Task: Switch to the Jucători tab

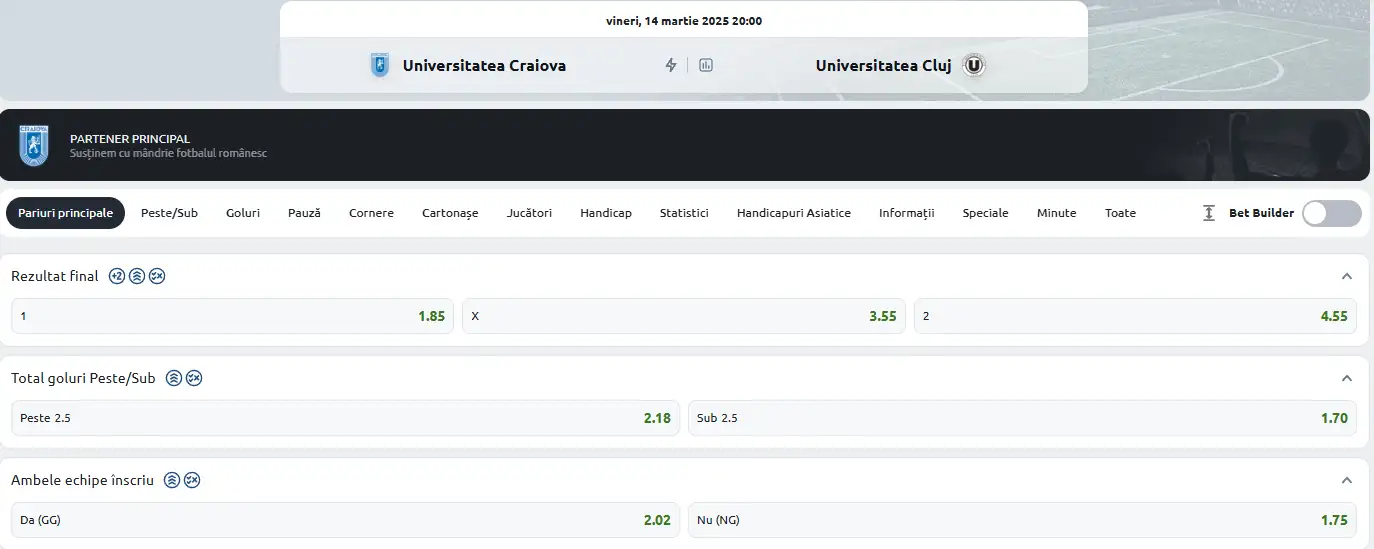Action: coord(529,213)
